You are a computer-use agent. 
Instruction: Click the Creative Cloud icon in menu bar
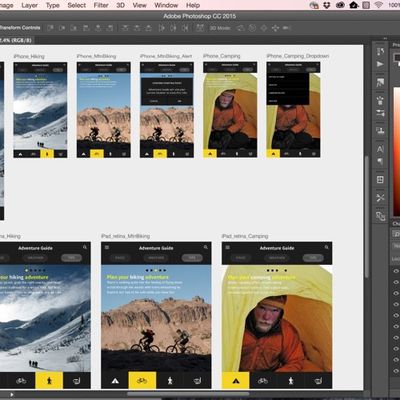[340, 5]
